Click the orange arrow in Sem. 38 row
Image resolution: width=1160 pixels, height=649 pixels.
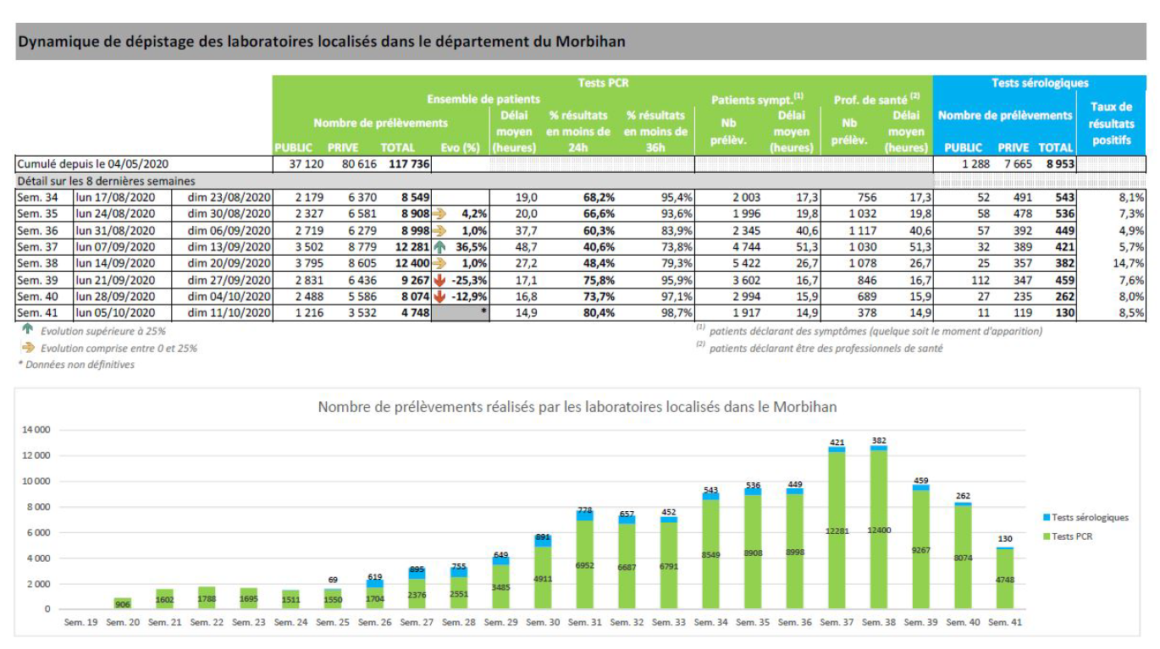tap(439, 263)
